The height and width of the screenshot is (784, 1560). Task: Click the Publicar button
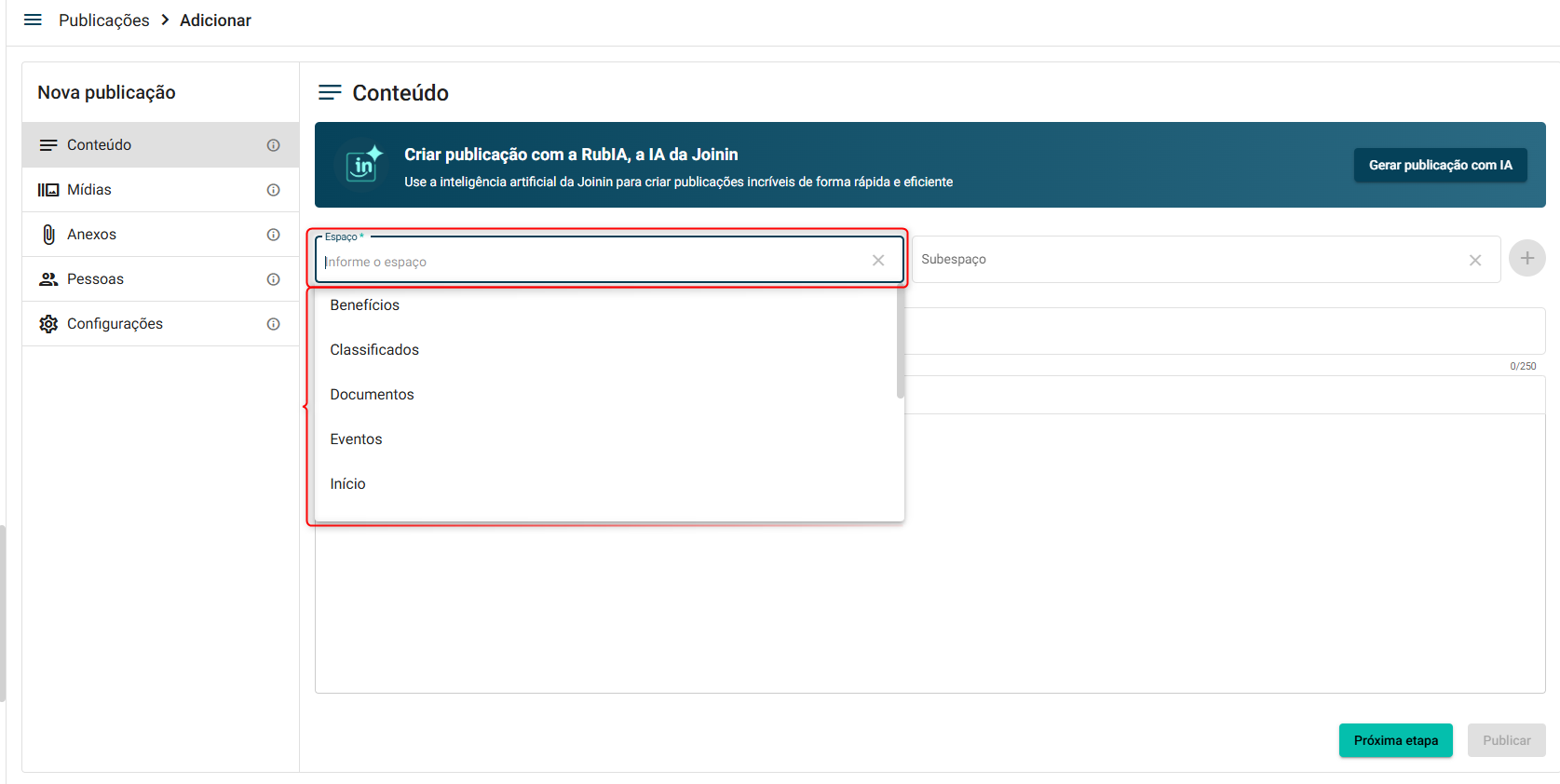point(1507,740)
